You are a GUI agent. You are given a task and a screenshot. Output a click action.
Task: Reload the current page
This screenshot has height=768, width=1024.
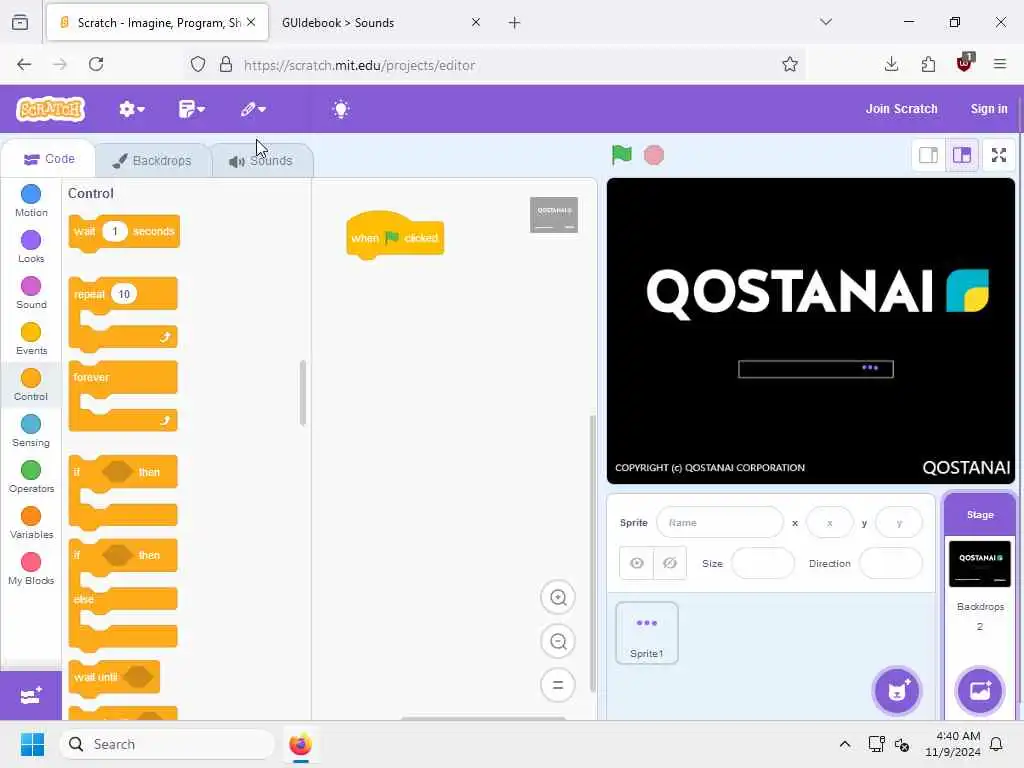[x=96, y=64]
